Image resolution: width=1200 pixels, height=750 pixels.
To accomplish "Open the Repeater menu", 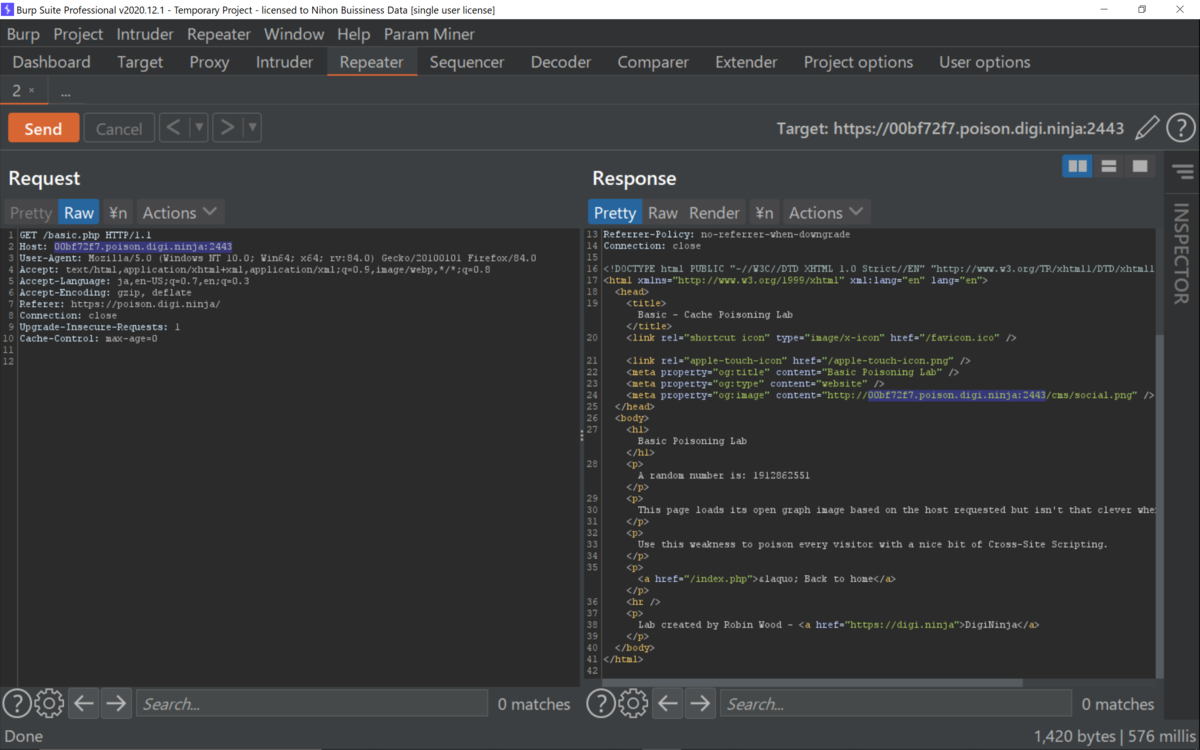I will [219, 34].
